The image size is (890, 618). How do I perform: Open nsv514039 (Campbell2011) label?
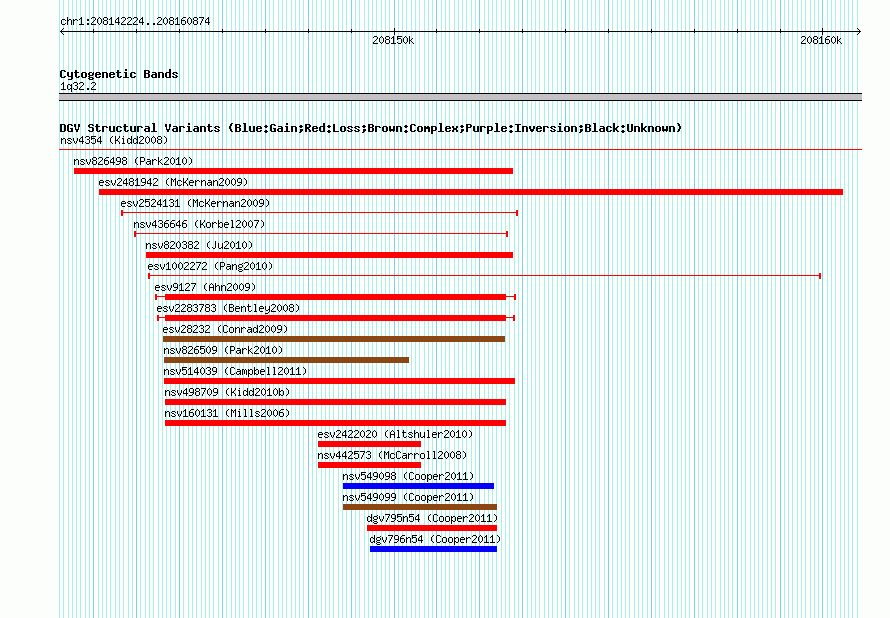click(x=236, y=371)
